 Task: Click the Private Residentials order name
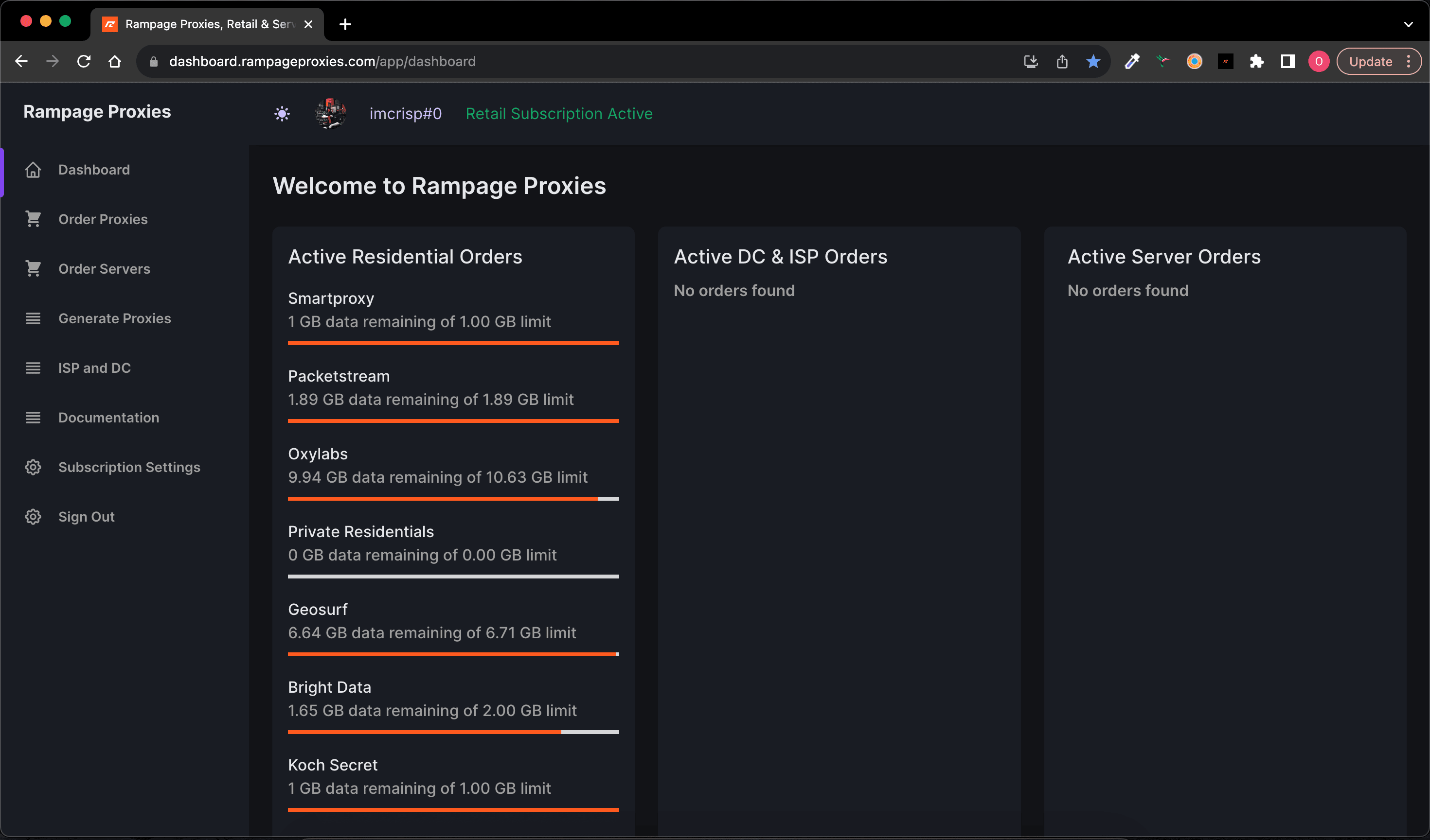coord(361,531)
